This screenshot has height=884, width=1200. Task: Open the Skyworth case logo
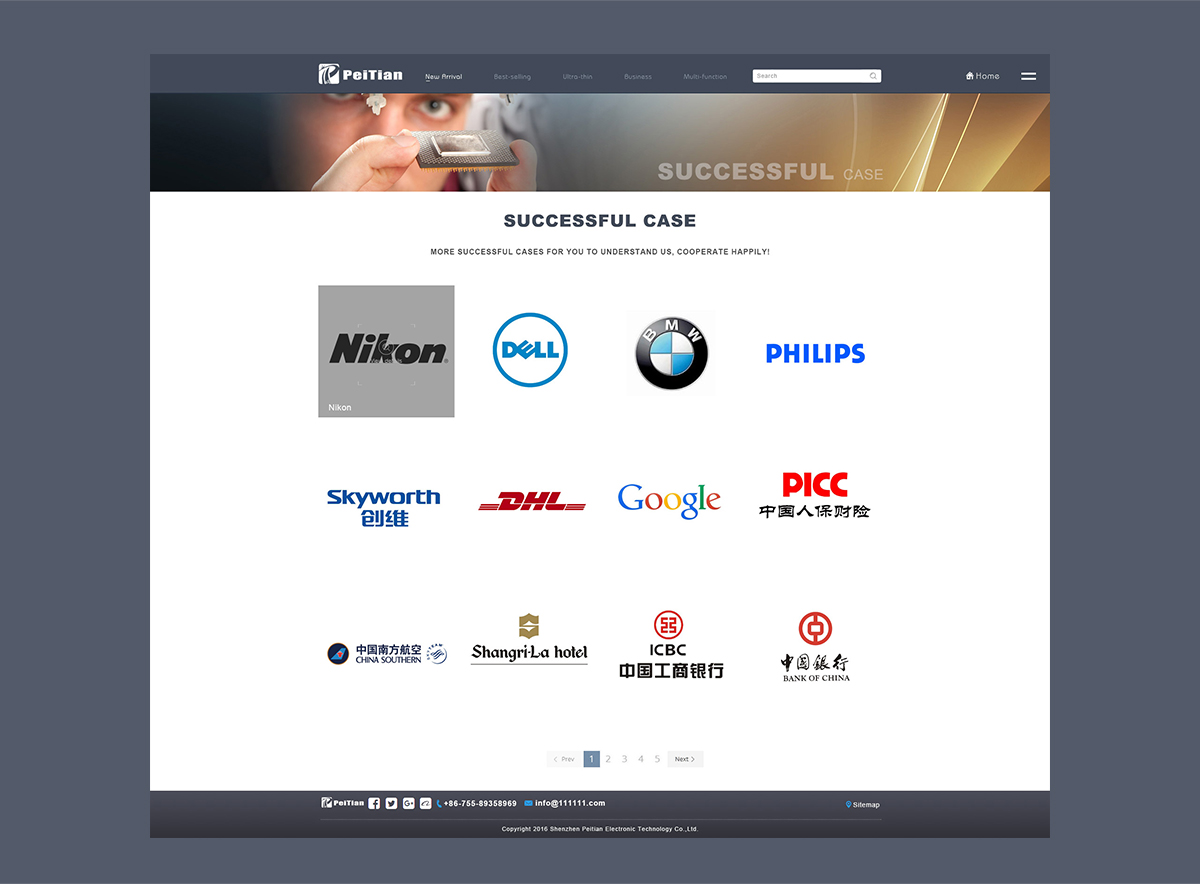384,507
